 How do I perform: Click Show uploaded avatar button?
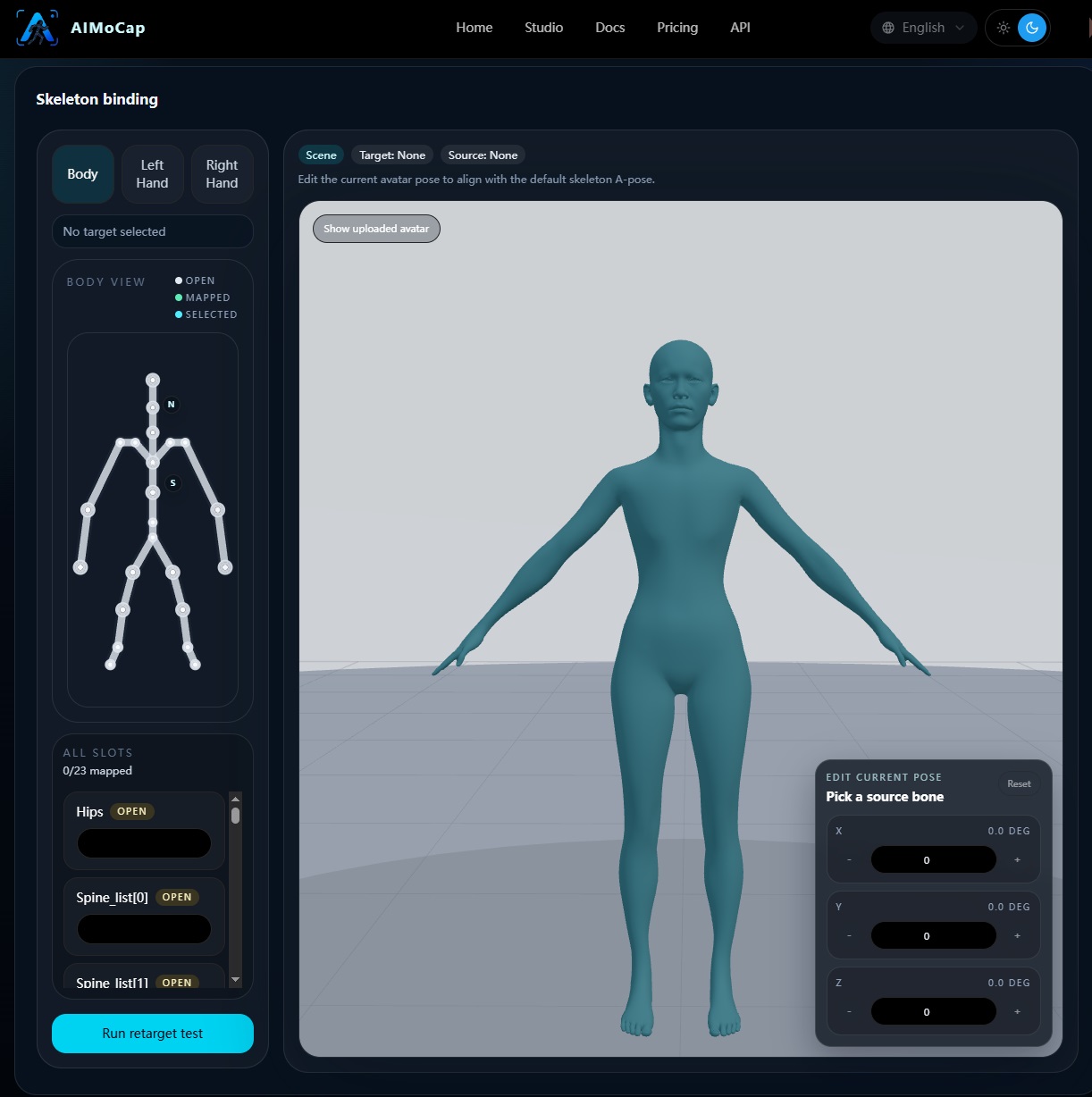coord(376,229)
